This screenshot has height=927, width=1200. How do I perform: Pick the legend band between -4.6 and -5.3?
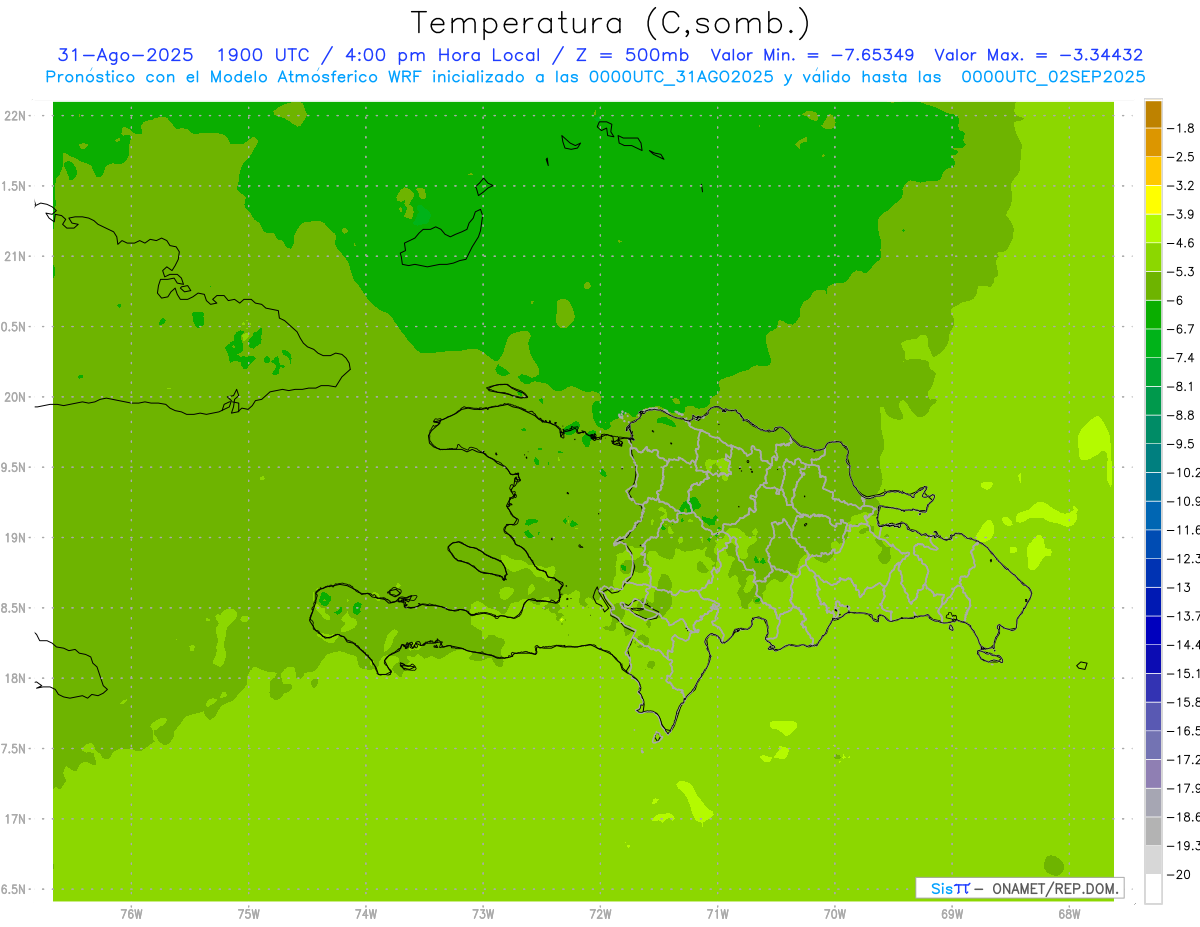1153,258
